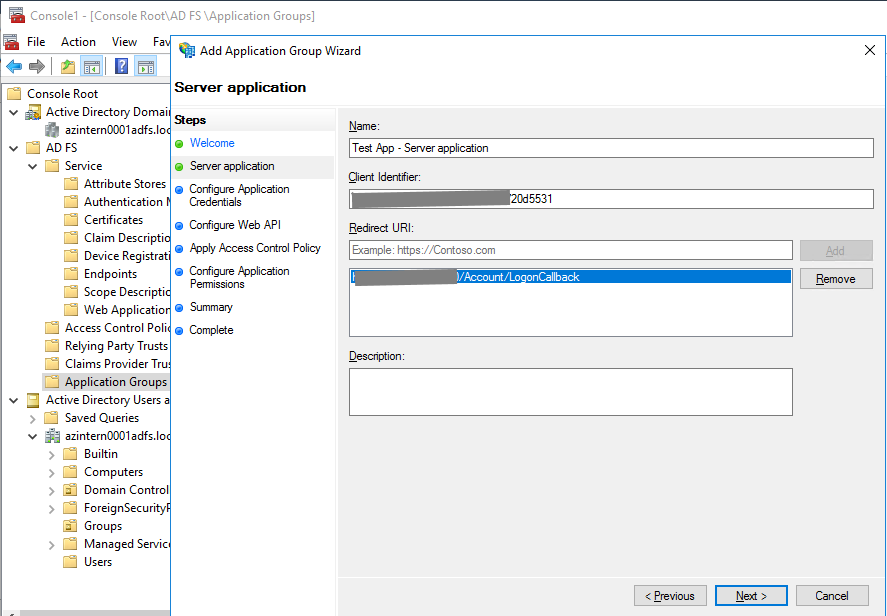Open the File menu
The height and width of the screenshot is (616, 887).
pyautogui.click(x=36, y=42)
